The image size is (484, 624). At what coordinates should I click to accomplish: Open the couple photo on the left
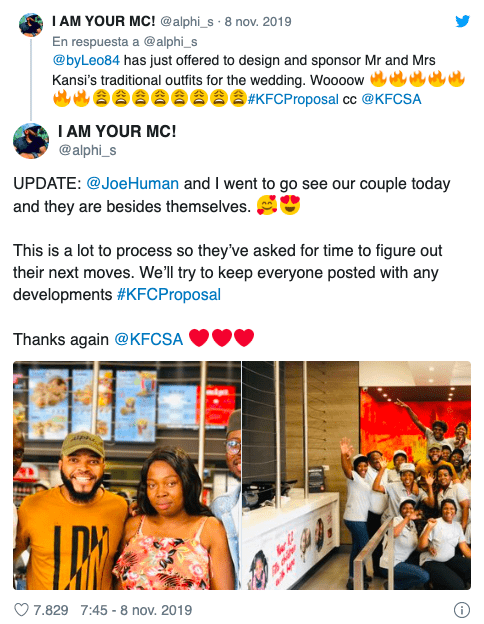[127, 475]
